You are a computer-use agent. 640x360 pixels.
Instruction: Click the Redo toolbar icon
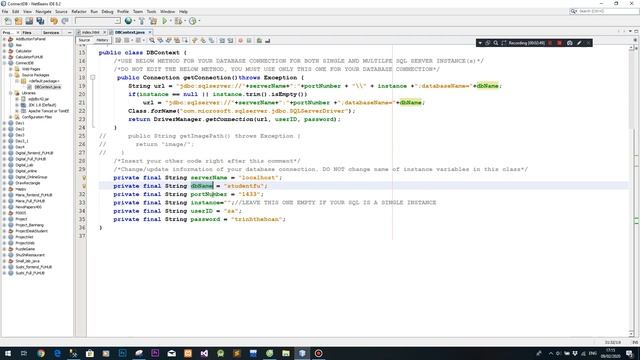[64, 21]
